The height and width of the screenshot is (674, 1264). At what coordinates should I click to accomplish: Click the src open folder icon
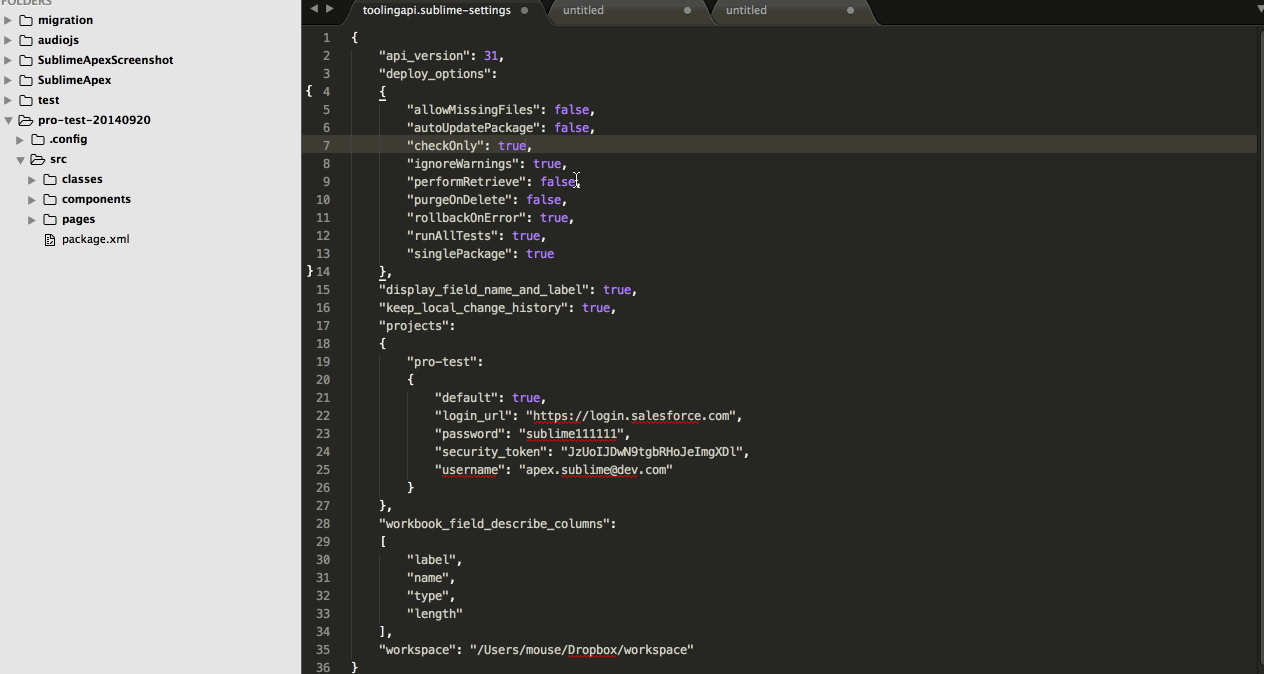[38, 159]
